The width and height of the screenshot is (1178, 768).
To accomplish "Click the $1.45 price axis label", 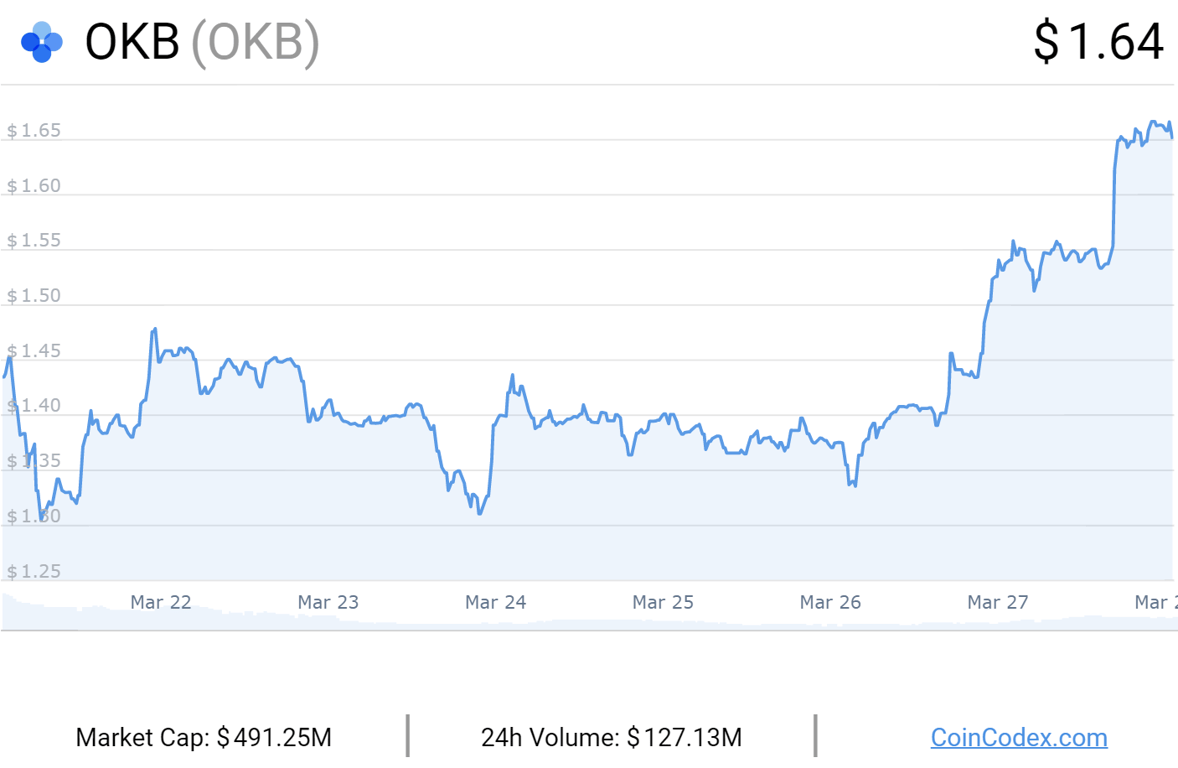I will [34, 351].
